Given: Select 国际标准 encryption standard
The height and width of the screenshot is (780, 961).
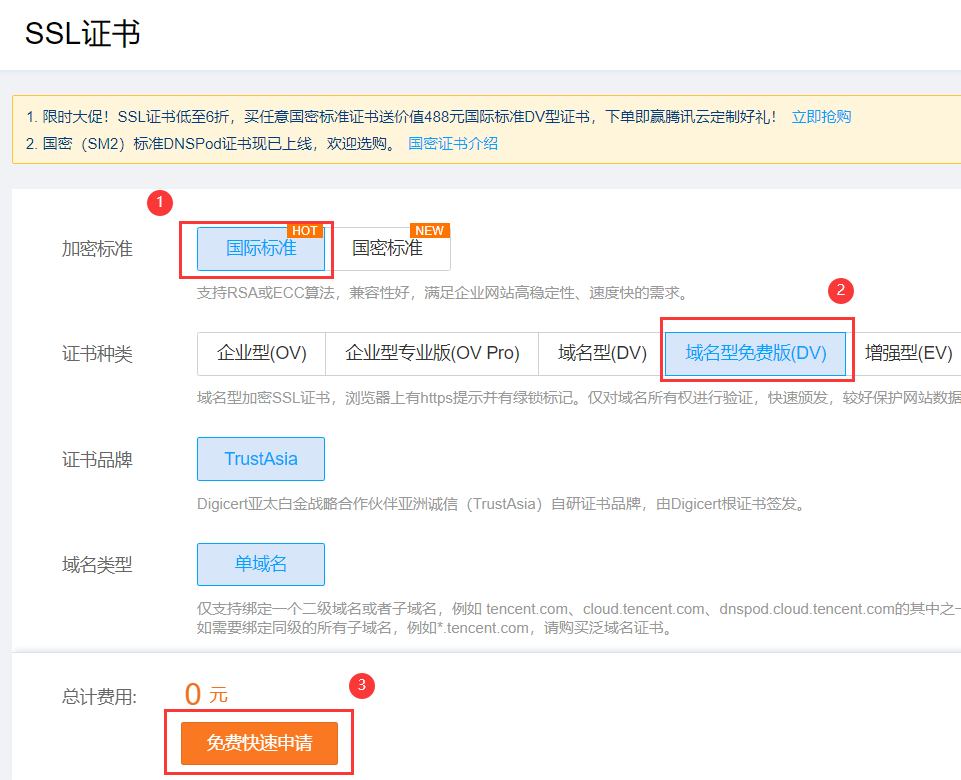Looking at the screenshot, I should point(260,248).
